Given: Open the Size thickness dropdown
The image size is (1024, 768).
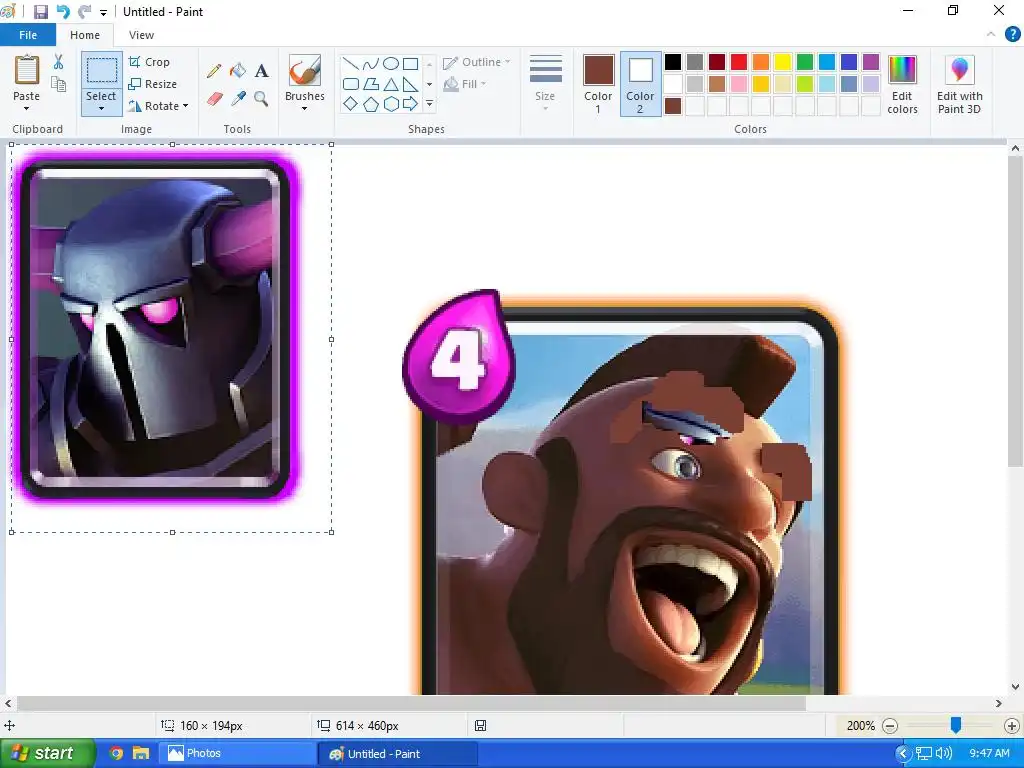Looking at the screenshot, I should point(545,83).
